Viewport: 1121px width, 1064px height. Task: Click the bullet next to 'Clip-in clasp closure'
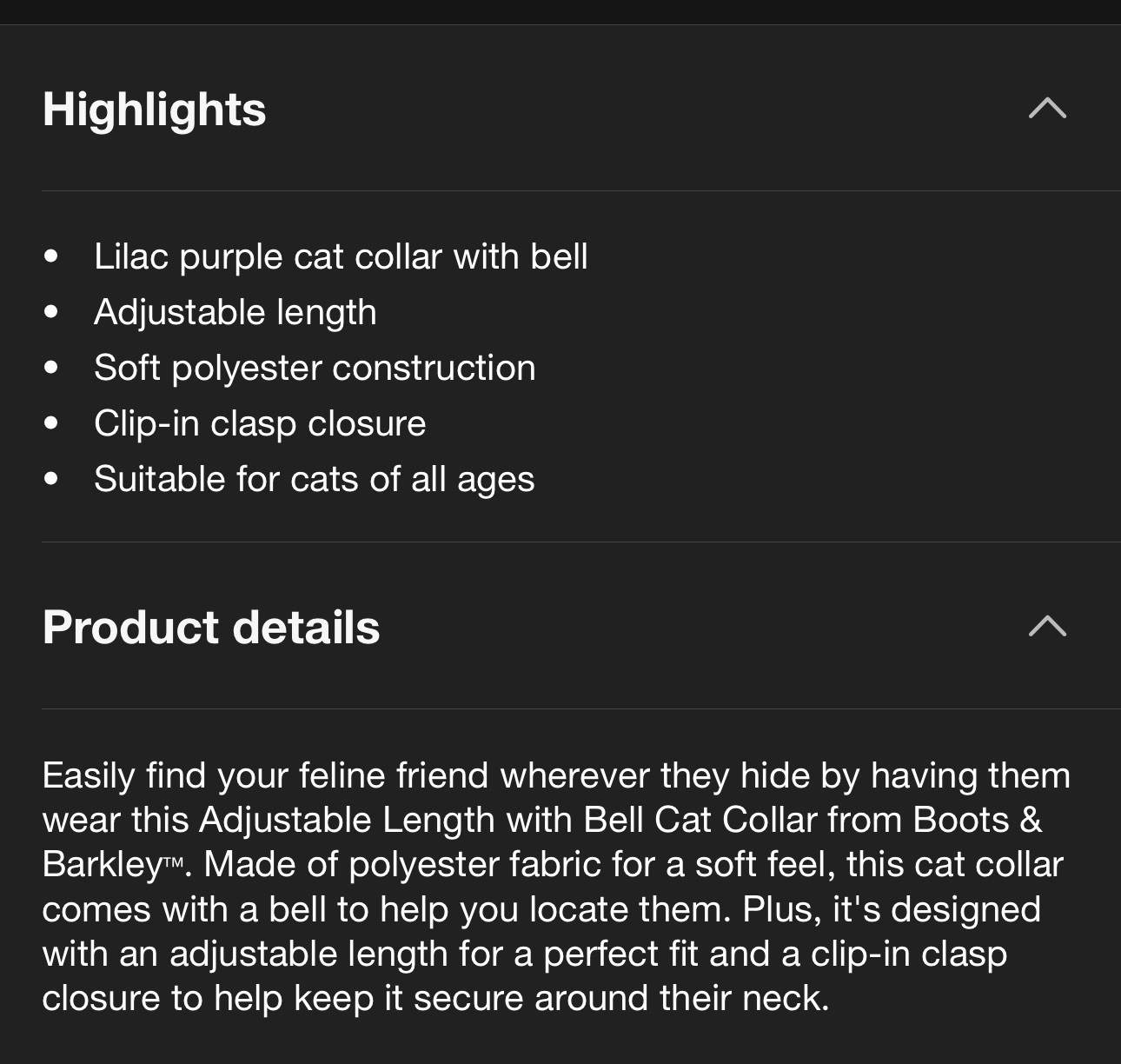tap(51, 423)
